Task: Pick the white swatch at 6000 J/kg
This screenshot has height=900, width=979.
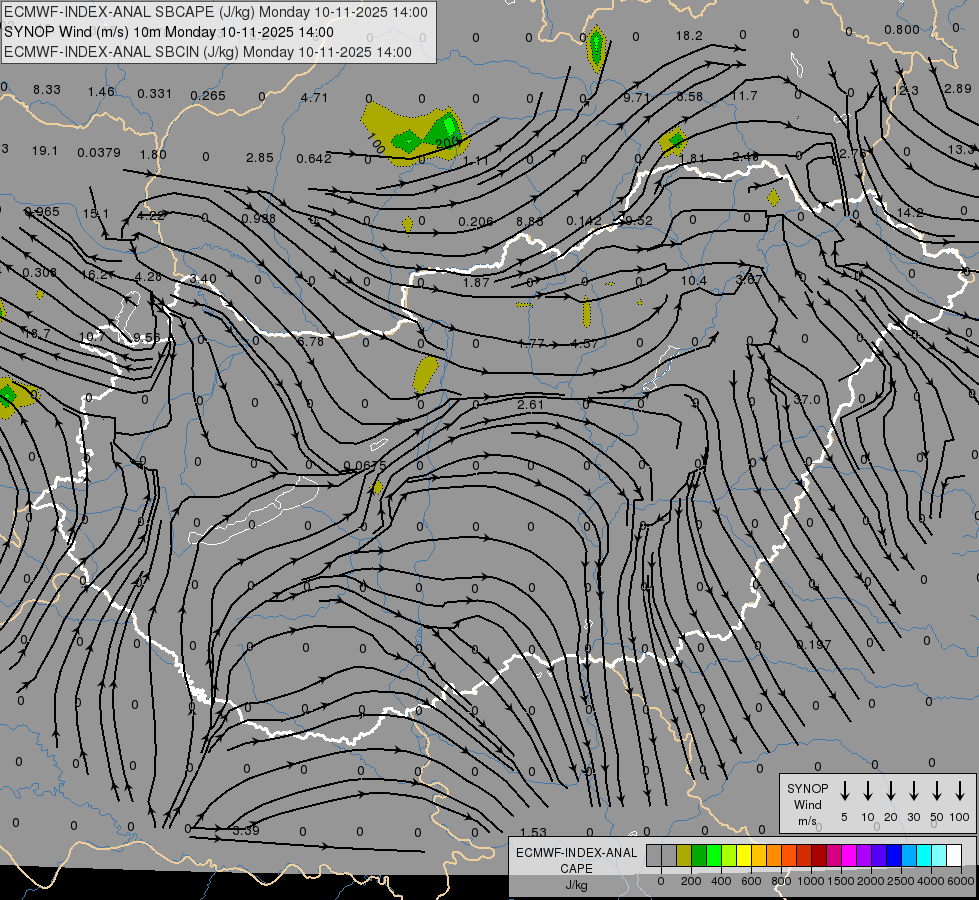Action: pos(954,856)
